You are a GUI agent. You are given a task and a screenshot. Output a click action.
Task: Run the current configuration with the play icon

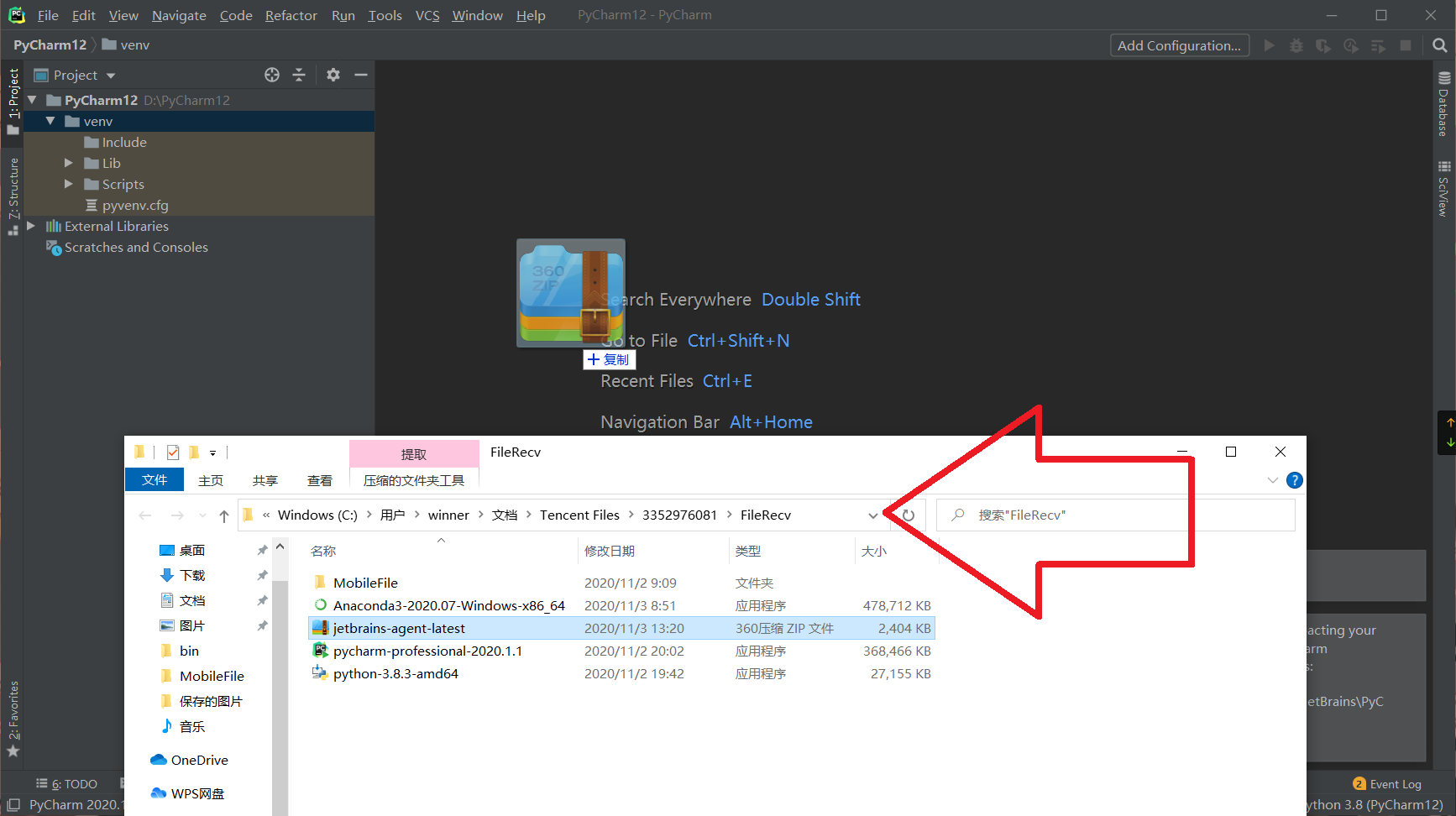1269,45
